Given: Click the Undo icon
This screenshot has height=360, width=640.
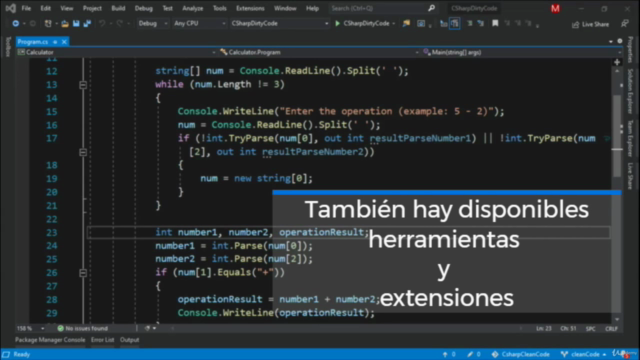Looking at the screenshot, I should (x=102, y=24).
